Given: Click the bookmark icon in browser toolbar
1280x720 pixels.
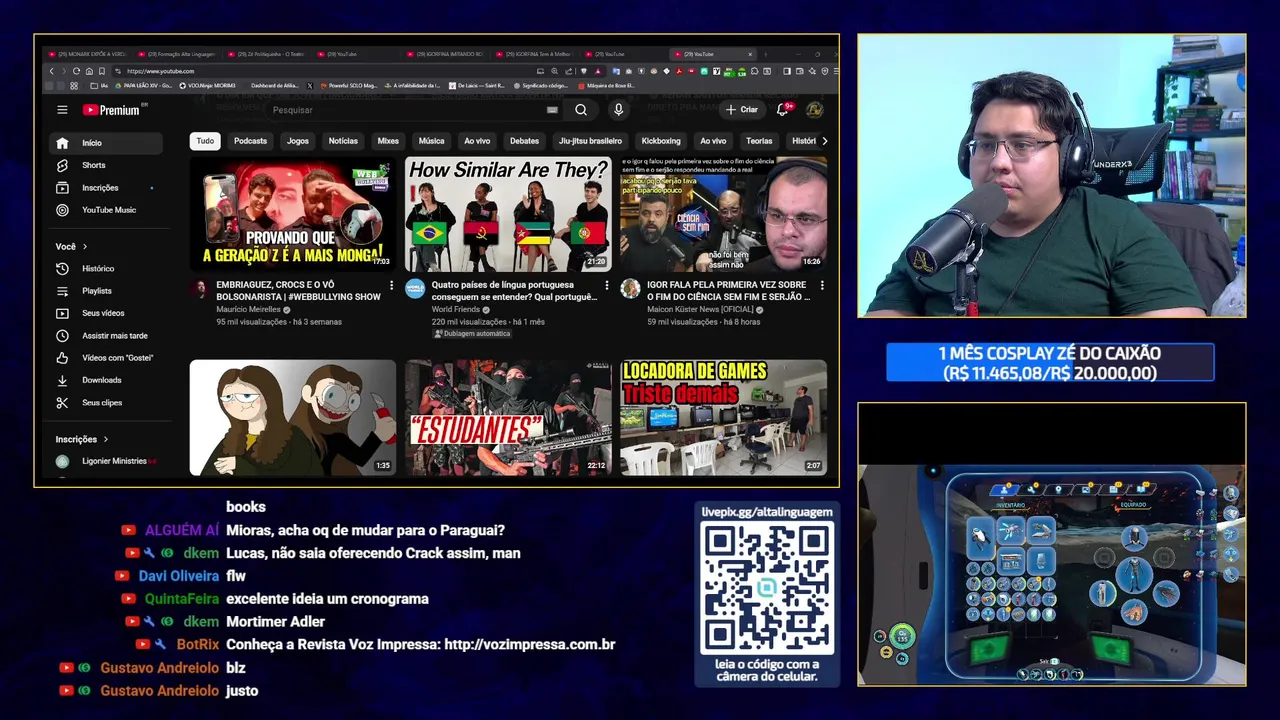Looking at the screenshot, I should click(x=102, y=71).
